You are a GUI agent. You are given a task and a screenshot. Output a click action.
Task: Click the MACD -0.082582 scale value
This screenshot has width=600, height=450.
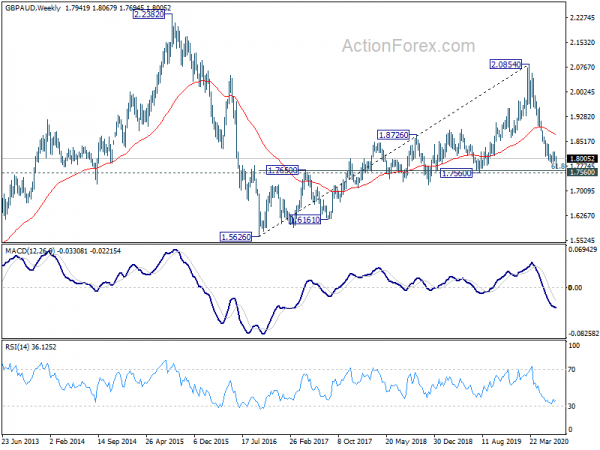tap(583, 334)
